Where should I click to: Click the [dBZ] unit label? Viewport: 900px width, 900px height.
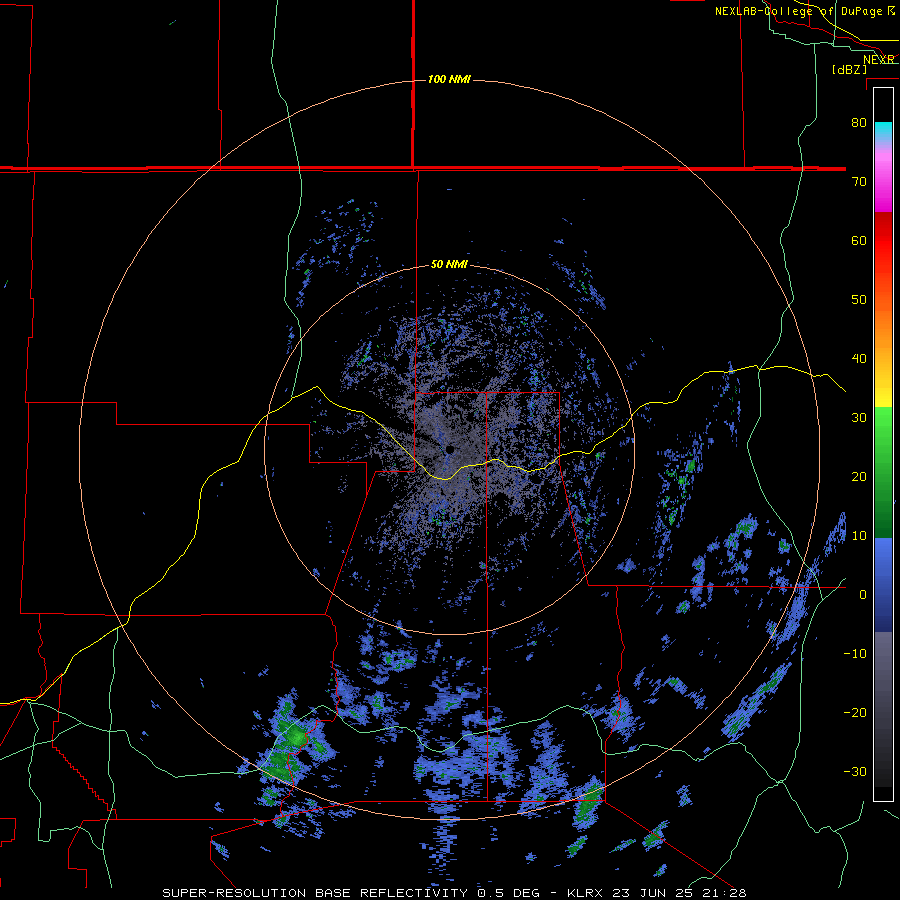click(849, 70)
